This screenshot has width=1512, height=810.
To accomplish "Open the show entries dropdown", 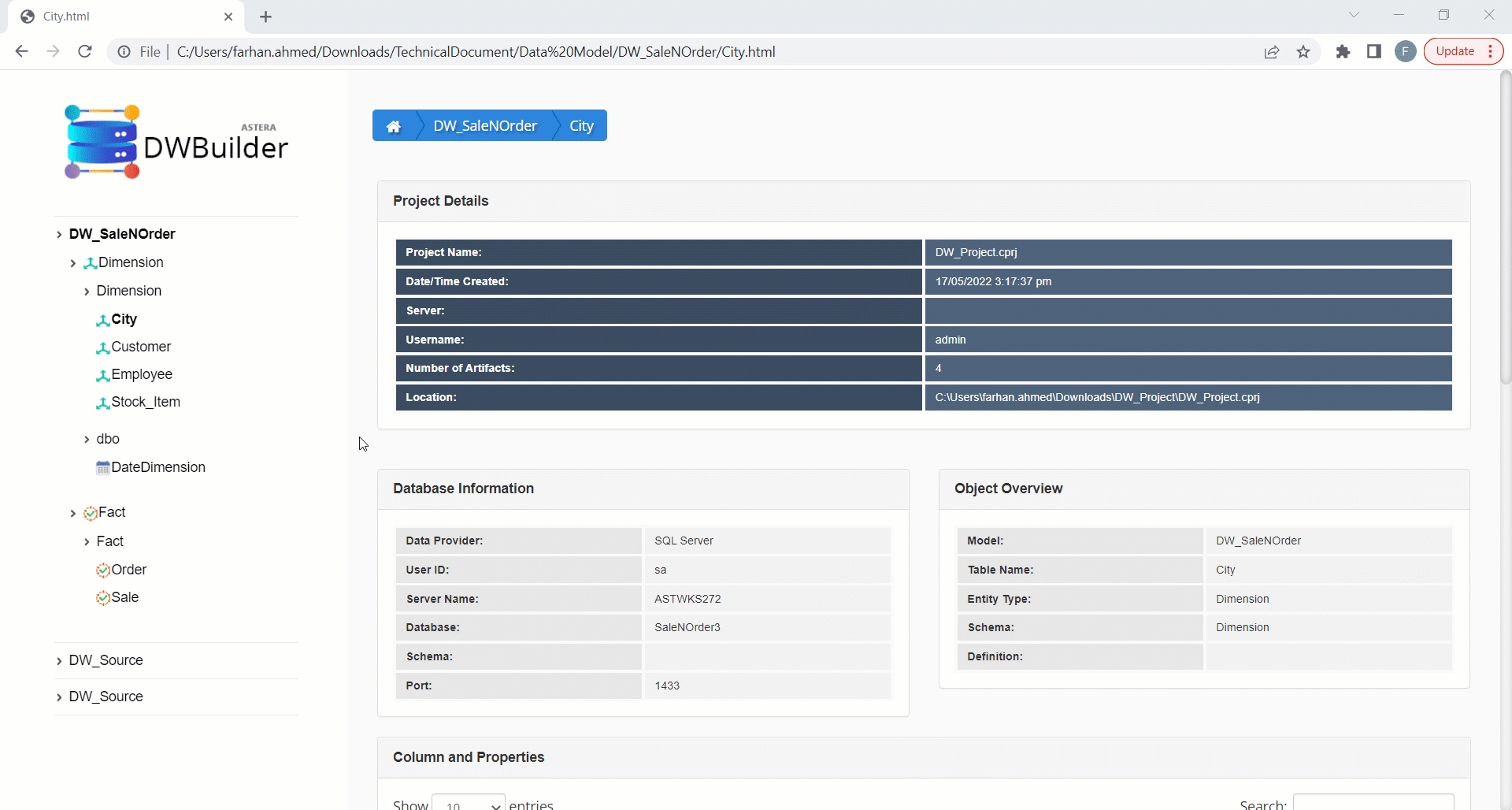I will point(469,804).
